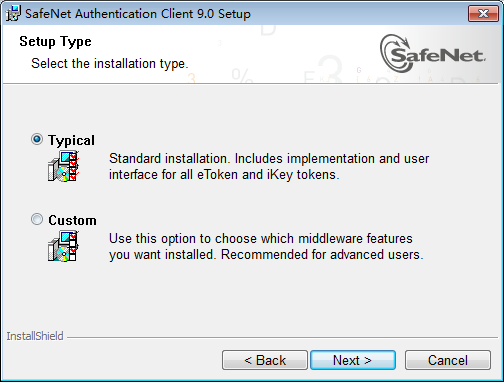Click the middleware features description text
The image size is (504, 382).
coord(266,246)
